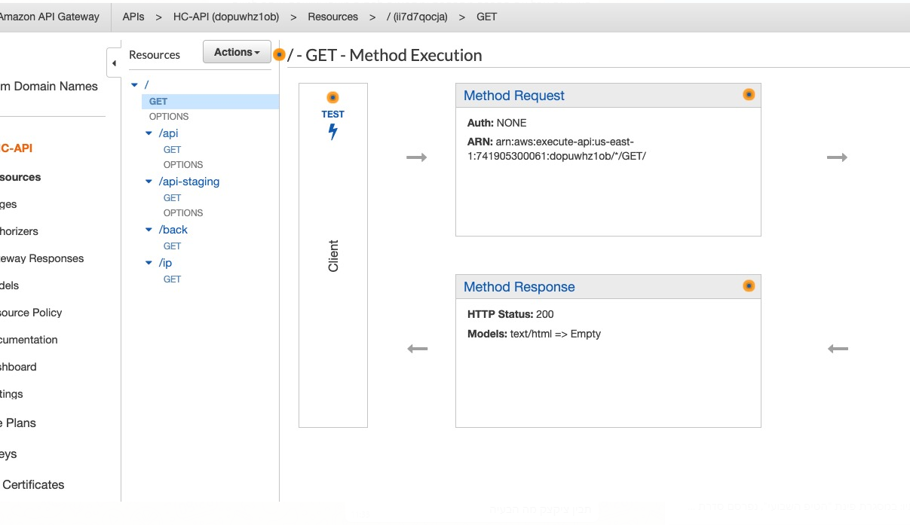Open the /back resource
This screenshot has width=910, height=525.
click(173, 230)
